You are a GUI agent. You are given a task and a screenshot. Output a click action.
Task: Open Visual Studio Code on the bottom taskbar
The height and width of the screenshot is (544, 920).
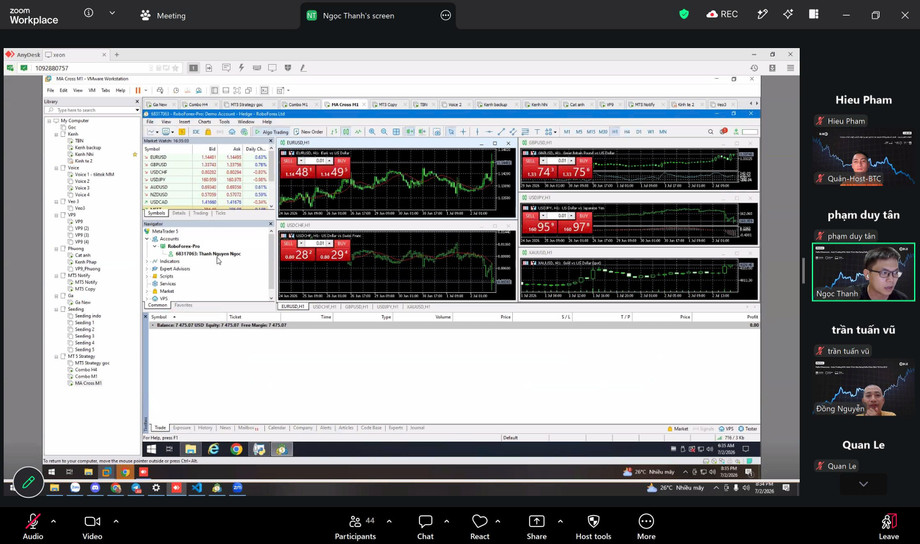(x=197, y=488)
